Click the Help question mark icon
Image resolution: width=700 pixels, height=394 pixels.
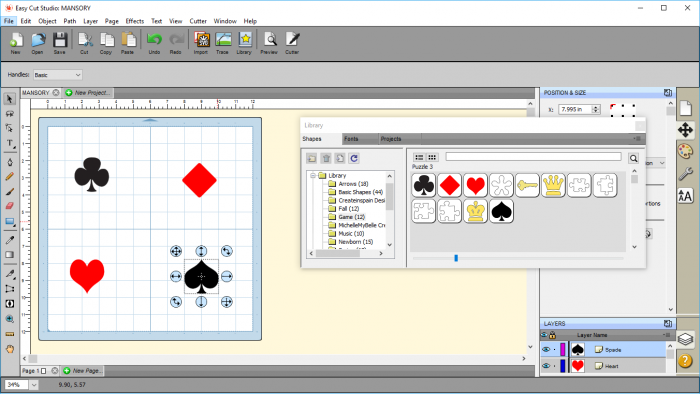[685, 360]
